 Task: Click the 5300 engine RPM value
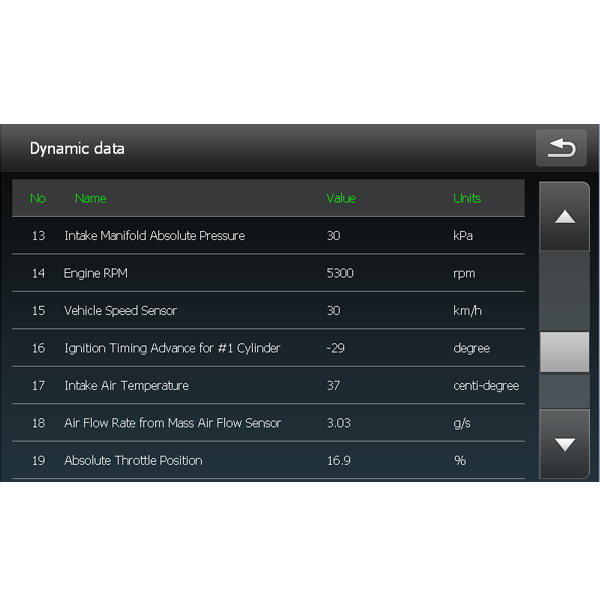pos(340,273)
